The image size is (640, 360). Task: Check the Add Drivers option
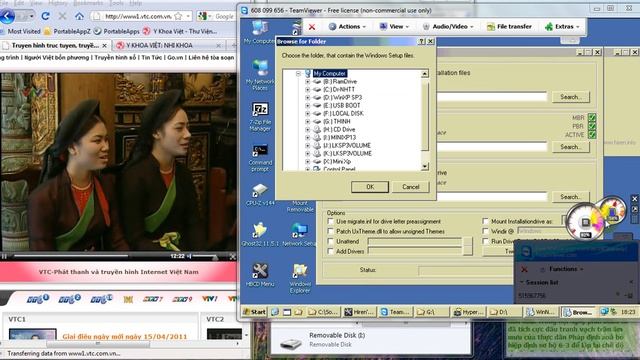[331, 251]
